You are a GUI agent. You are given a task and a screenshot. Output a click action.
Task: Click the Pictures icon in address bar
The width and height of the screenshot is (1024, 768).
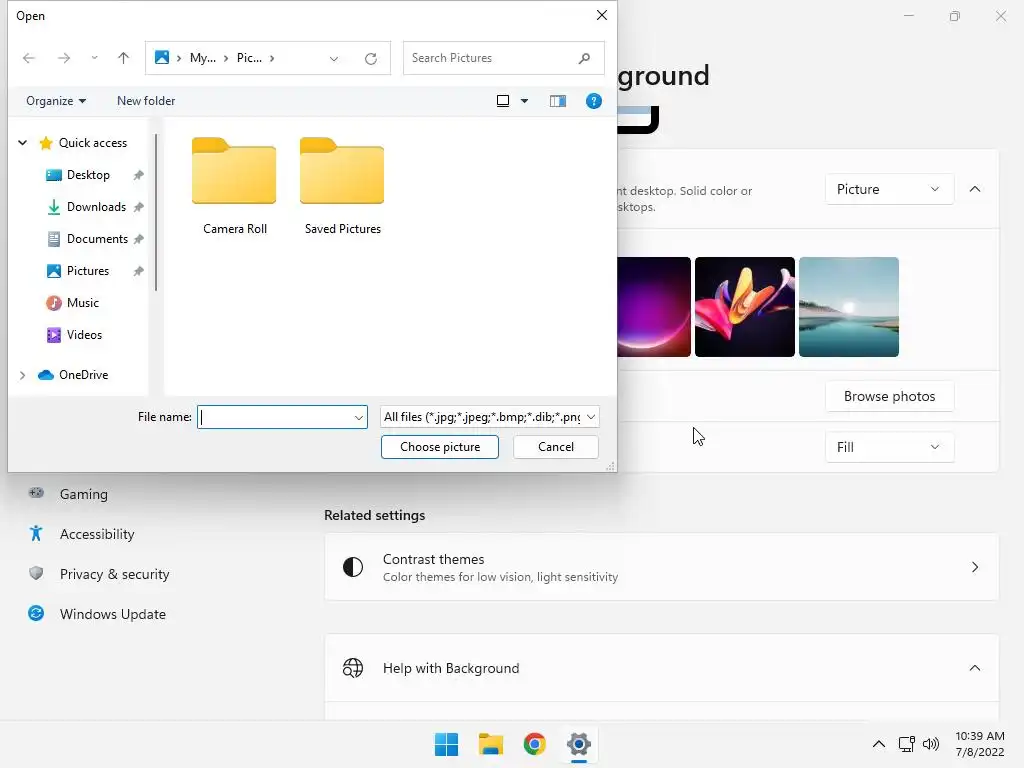pos(161,57)
